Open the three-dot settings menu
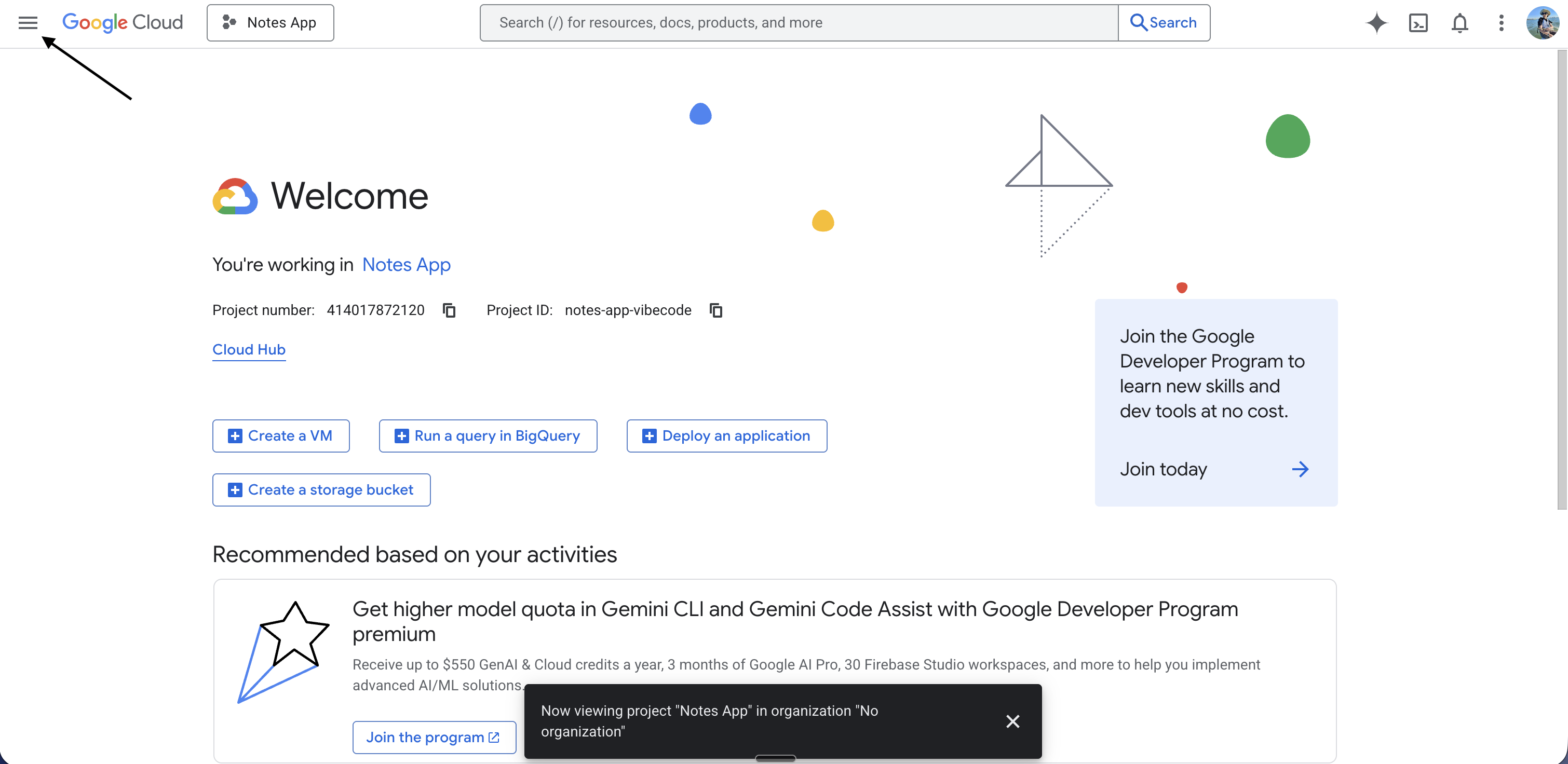 (x=1501, y=22)
